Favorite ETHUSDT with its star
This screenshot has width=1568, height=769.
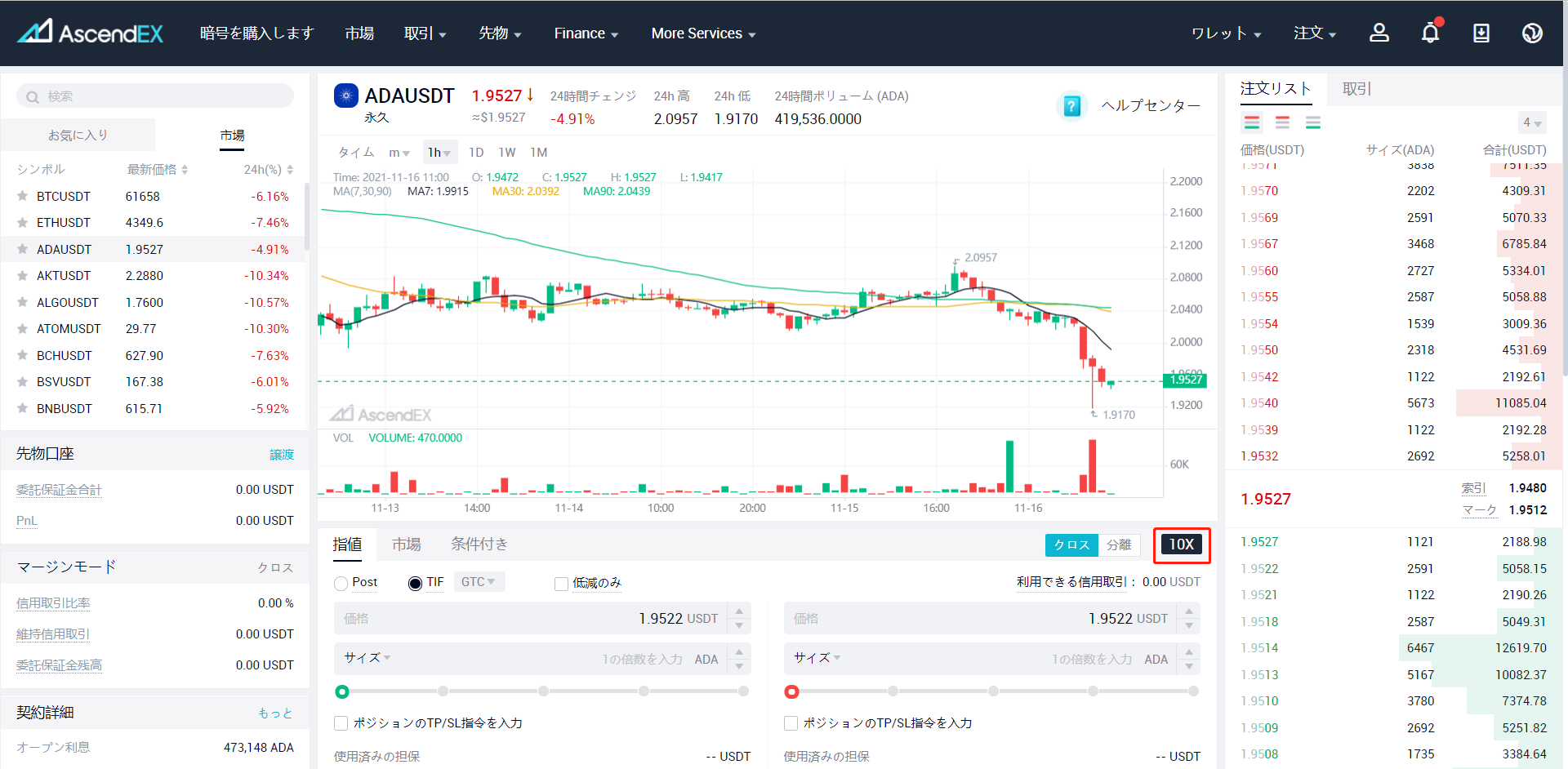click(x=23, y=222)
